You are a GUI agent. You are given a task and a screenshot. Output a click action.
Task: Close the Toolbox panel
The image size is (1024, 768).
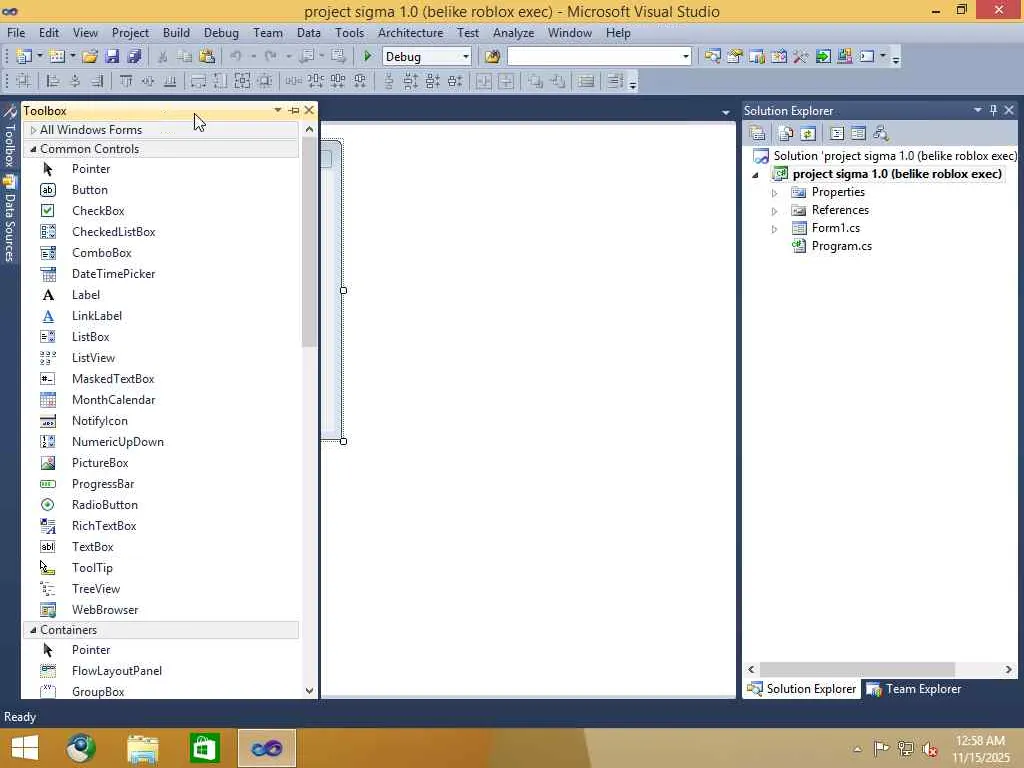(x=310, y=110)
